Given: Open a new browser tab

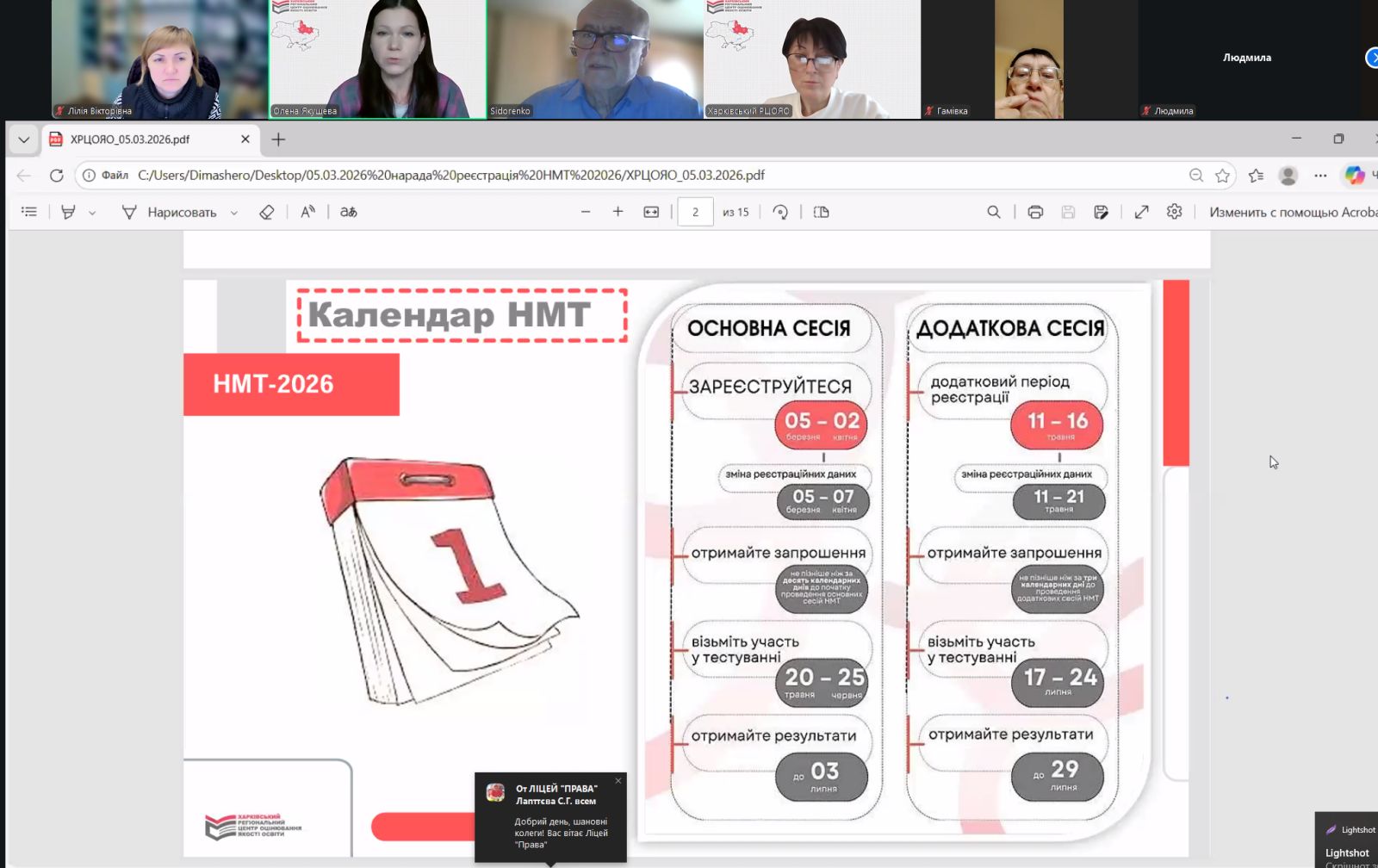Looking at the screenshot, I should point(278,139).
